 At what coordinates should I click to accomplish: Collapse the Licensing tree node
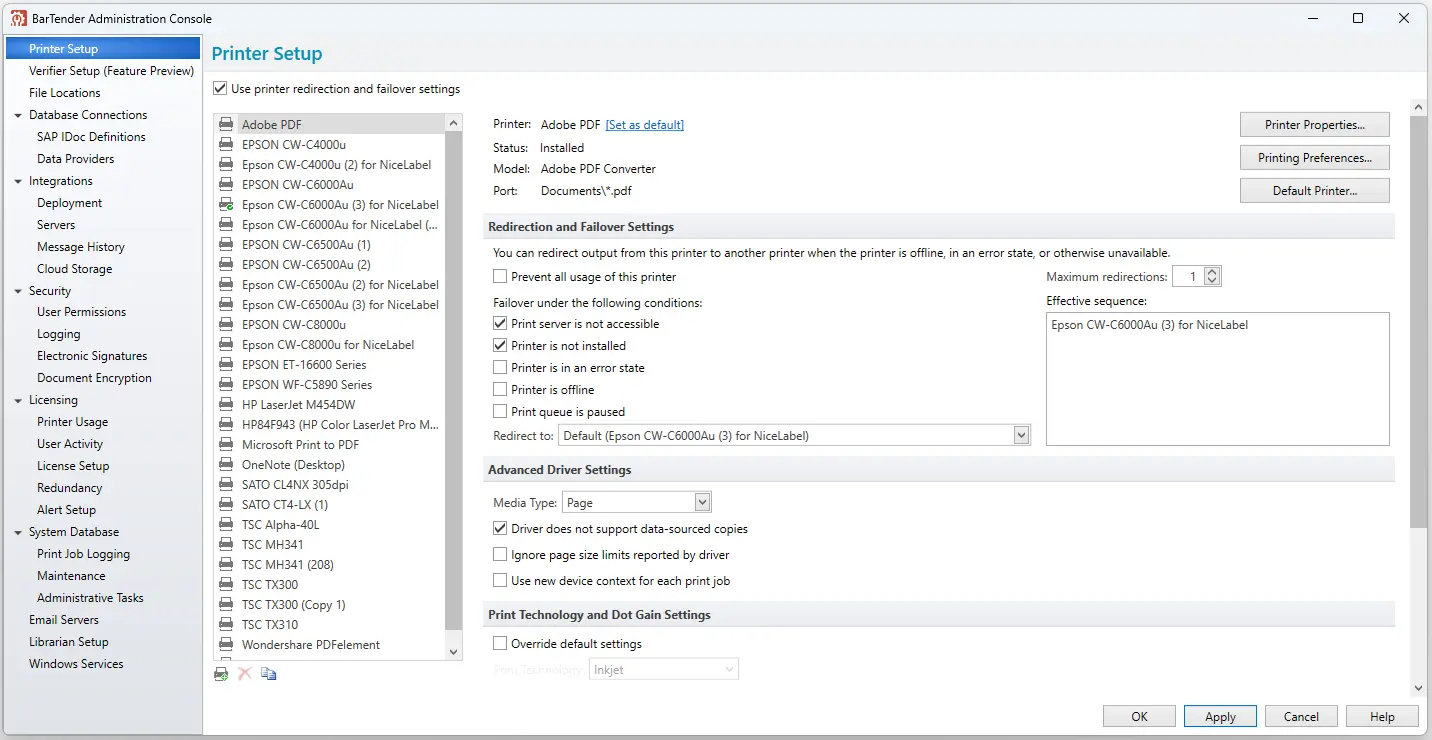click(x=18, y=400)
